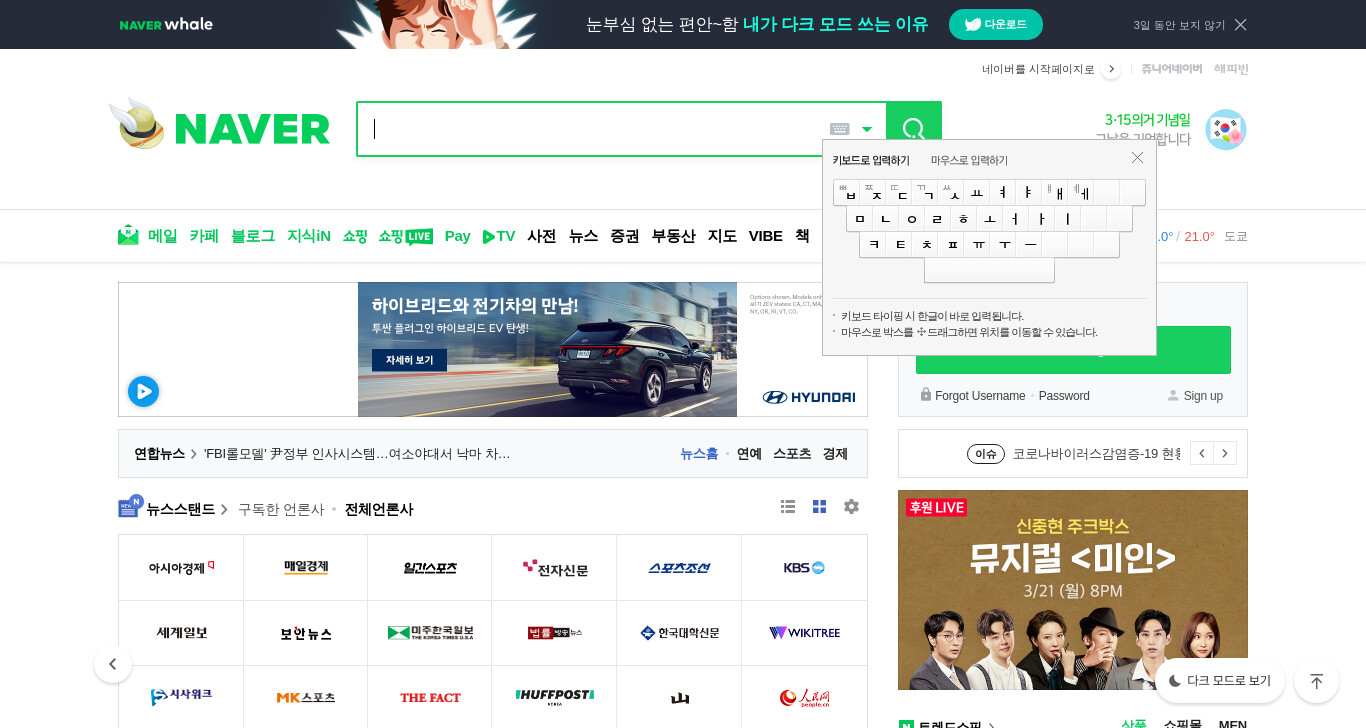Open 스포츠 news link
The image size is (1366, 728).
click(x=792, y=454)
